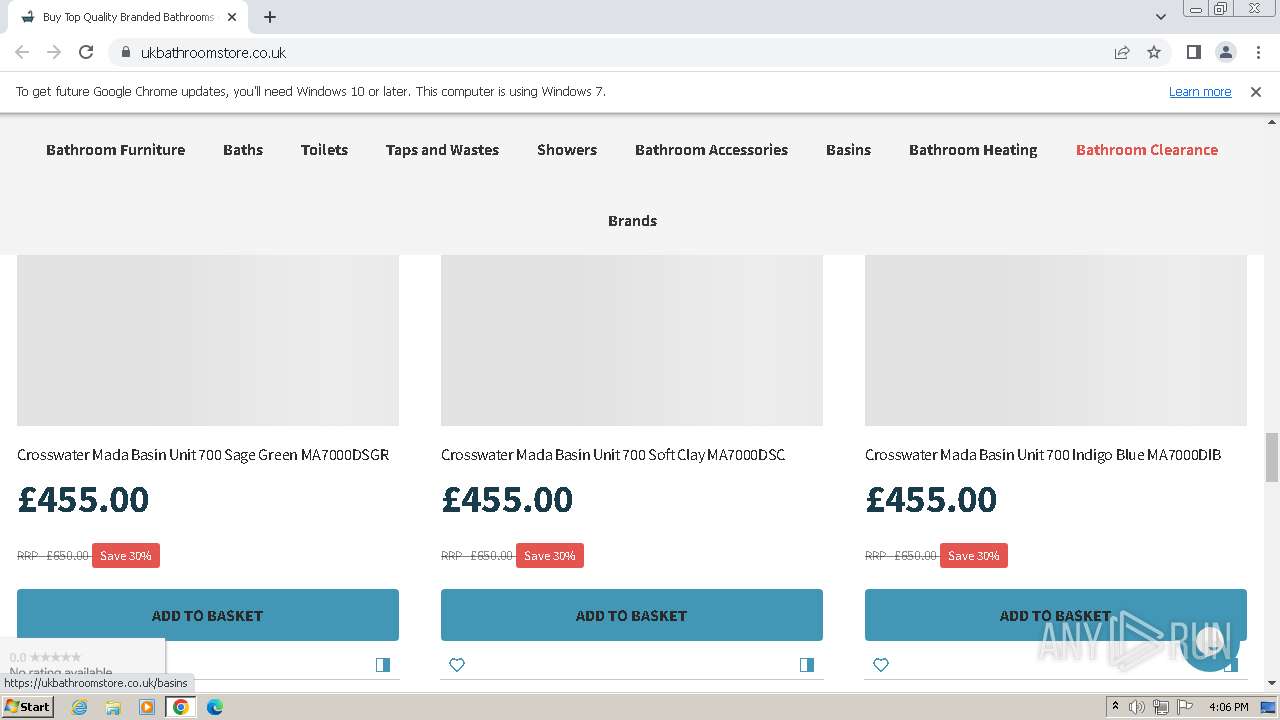
Task: Open Chrome side panel
Action: [1193, 52]
